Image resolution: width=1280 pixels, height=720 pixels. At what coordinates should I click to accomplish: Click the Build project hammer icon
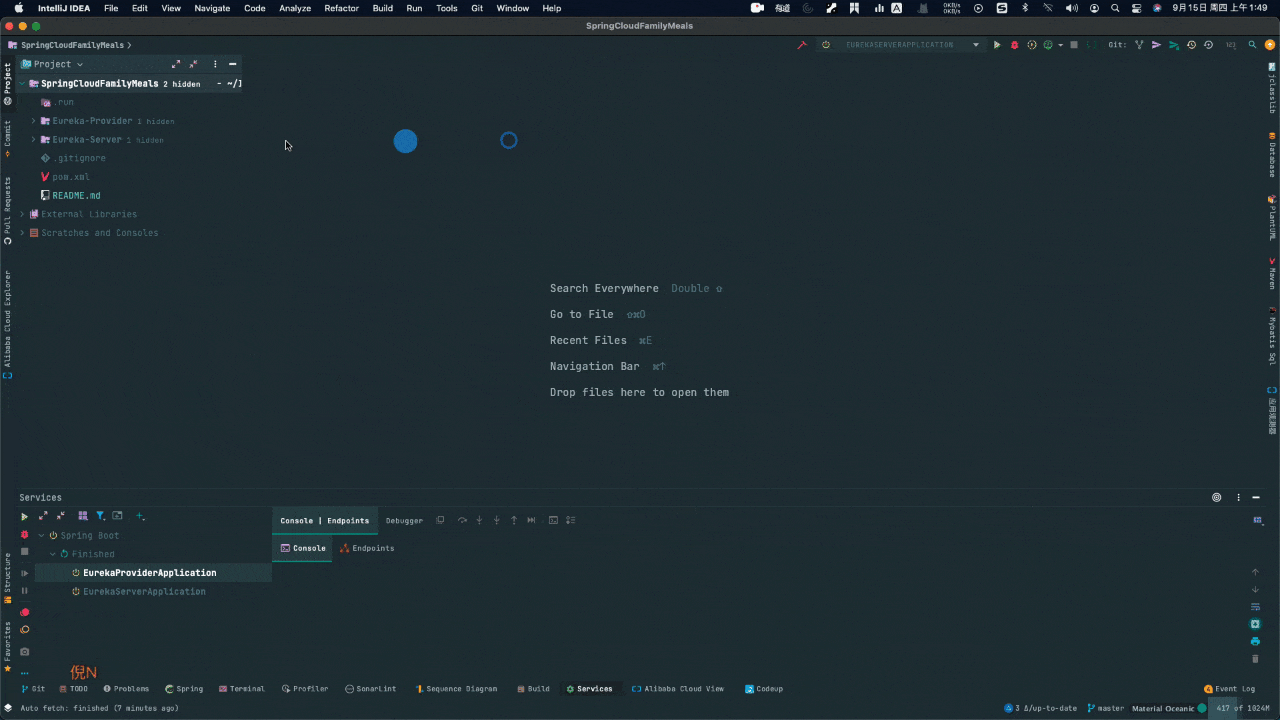coord(802,45)
